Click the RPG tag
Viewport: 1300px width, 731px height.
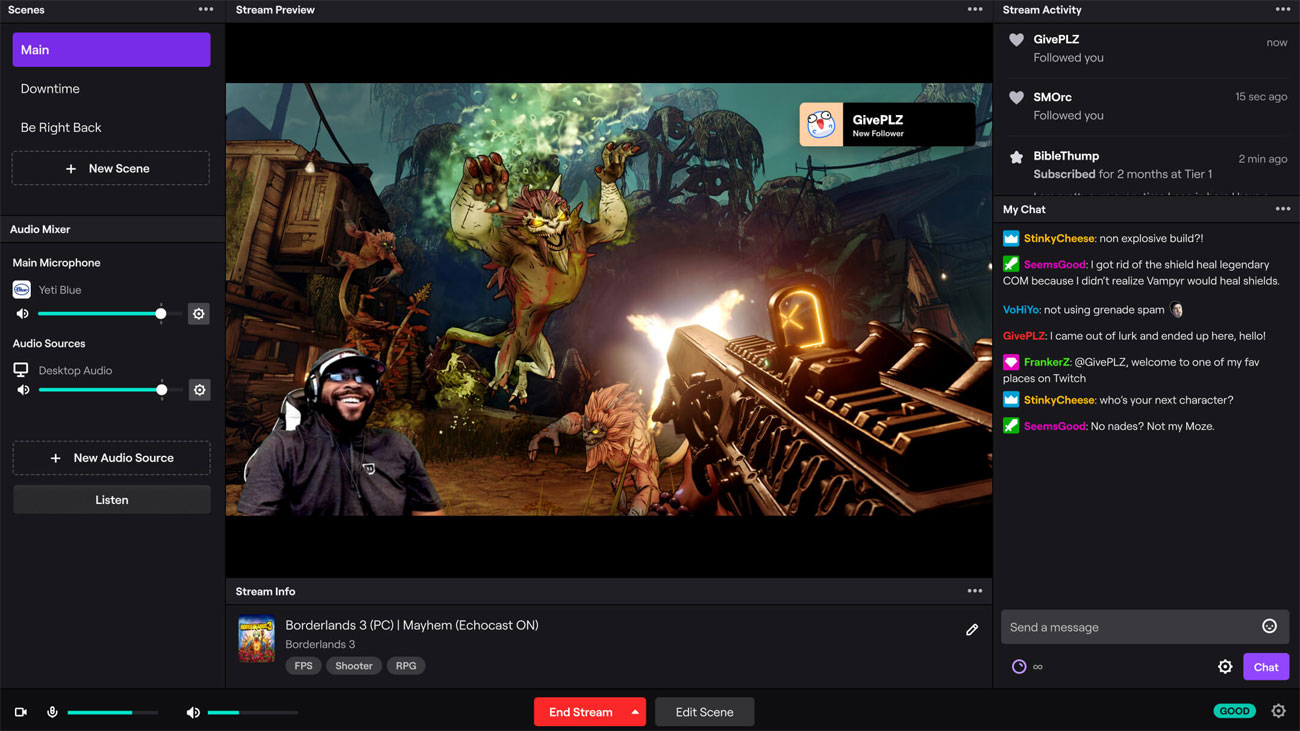[405, 666]
